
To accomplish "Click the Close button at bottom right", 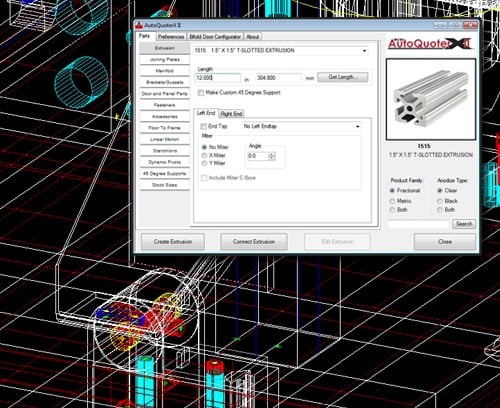I will pos(445,242).
